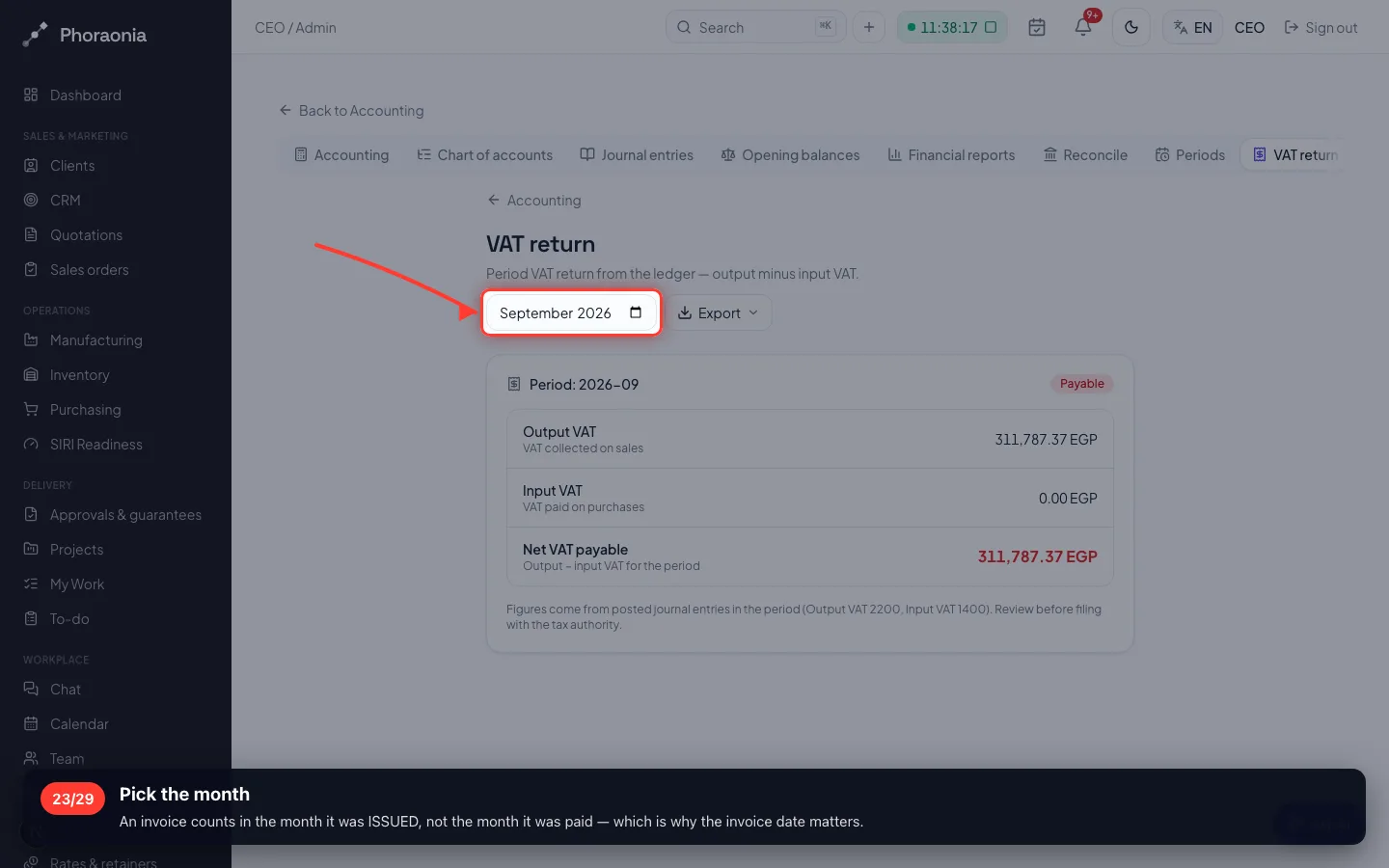Go to Projects in the sidebar
The width and height of the screenshot is (1389, 868).
(76, 550)
